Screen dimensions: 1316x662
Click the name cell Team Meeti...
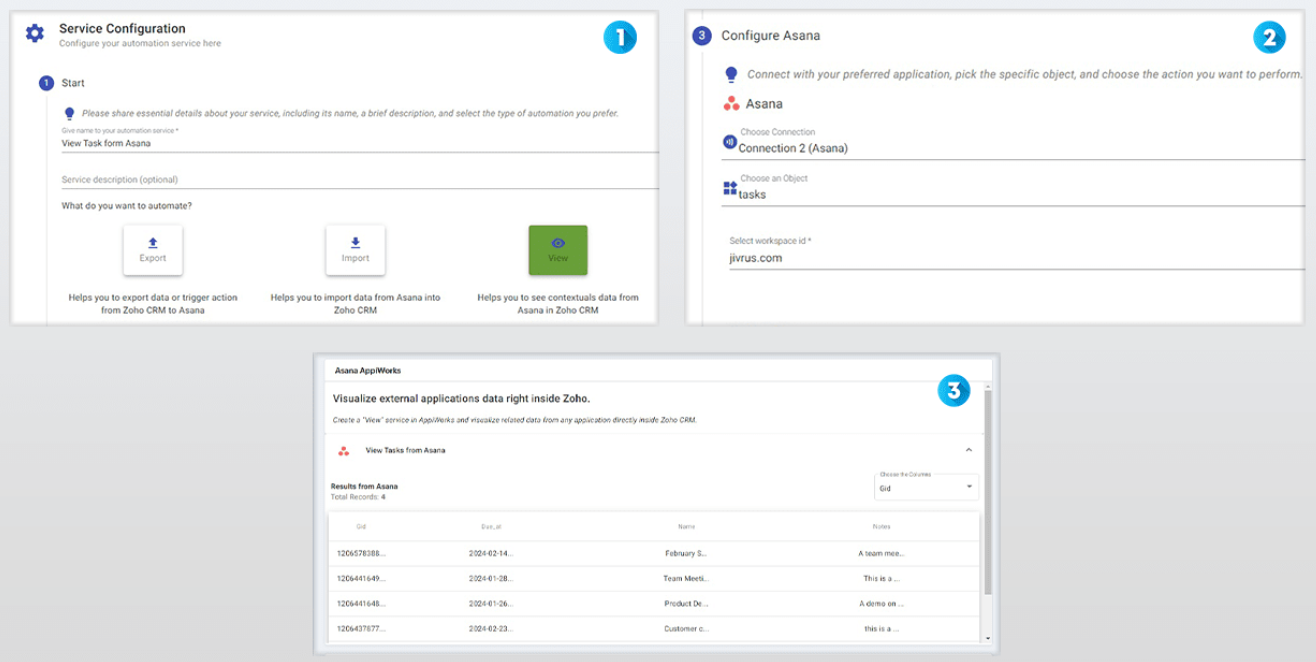tap(686, 578)
